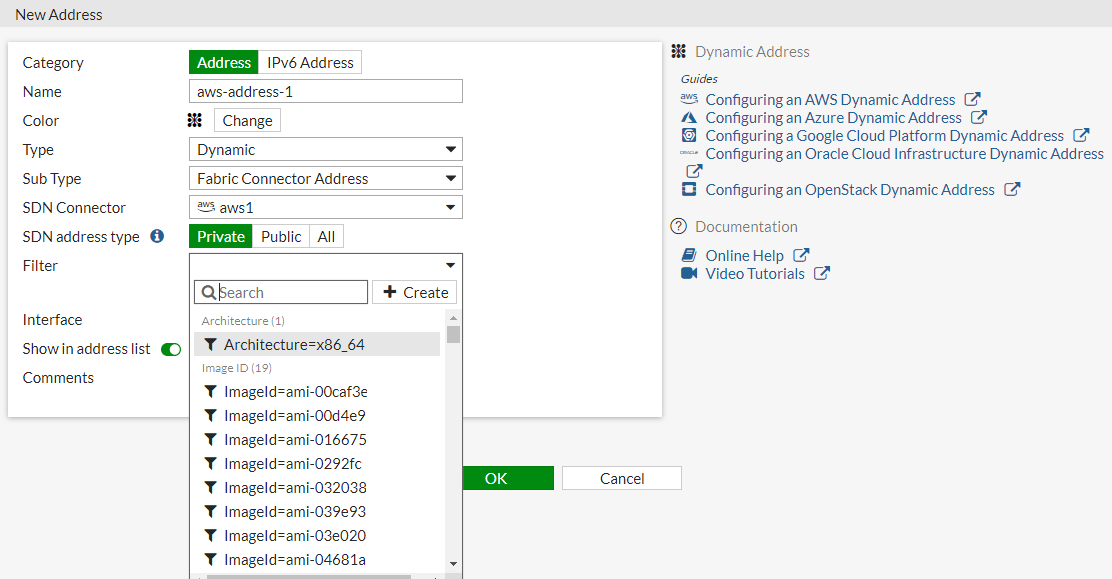Click the AWS icon in the guides list

point(689,99)
